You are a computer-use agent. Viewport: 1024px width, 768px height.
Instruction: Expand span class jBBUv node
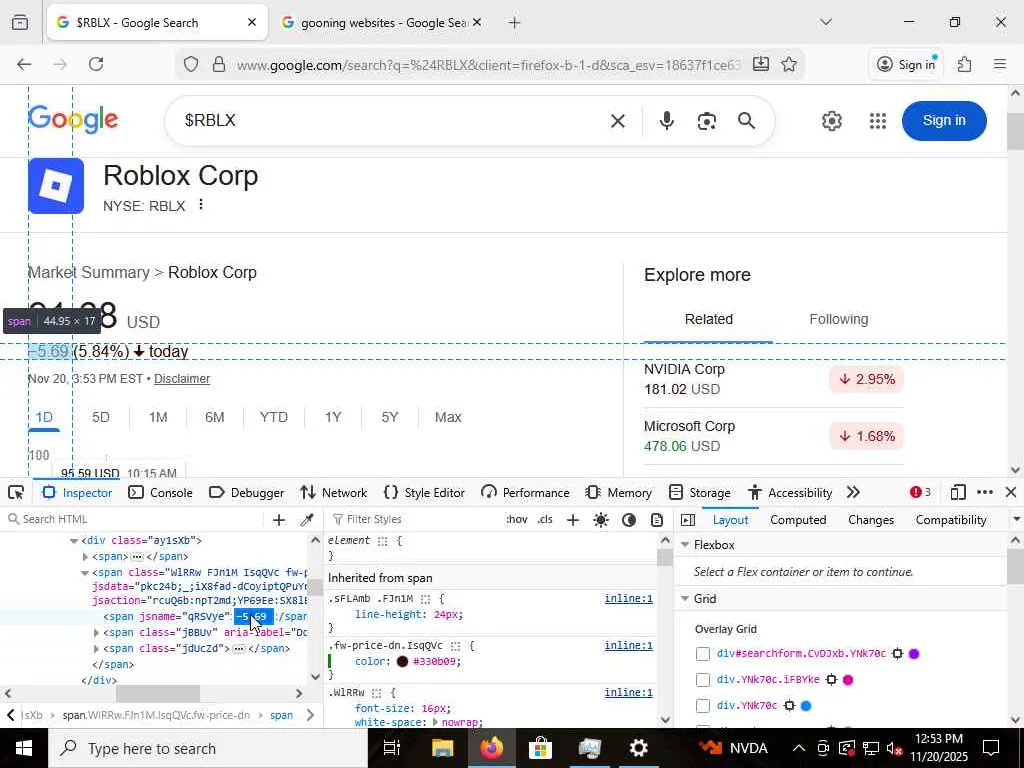click(96, 633)
